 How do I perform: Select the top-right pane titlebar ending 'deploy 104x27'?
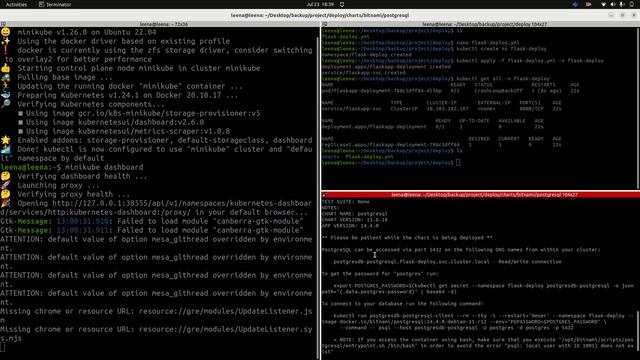coord(484,24)
